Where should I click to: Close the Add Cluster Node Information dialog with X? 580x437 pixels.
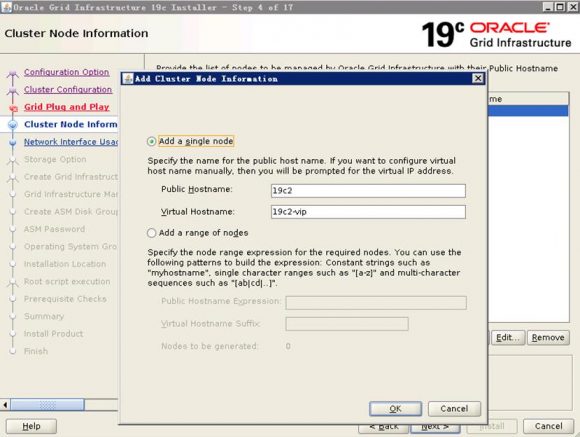click(478, 78)
